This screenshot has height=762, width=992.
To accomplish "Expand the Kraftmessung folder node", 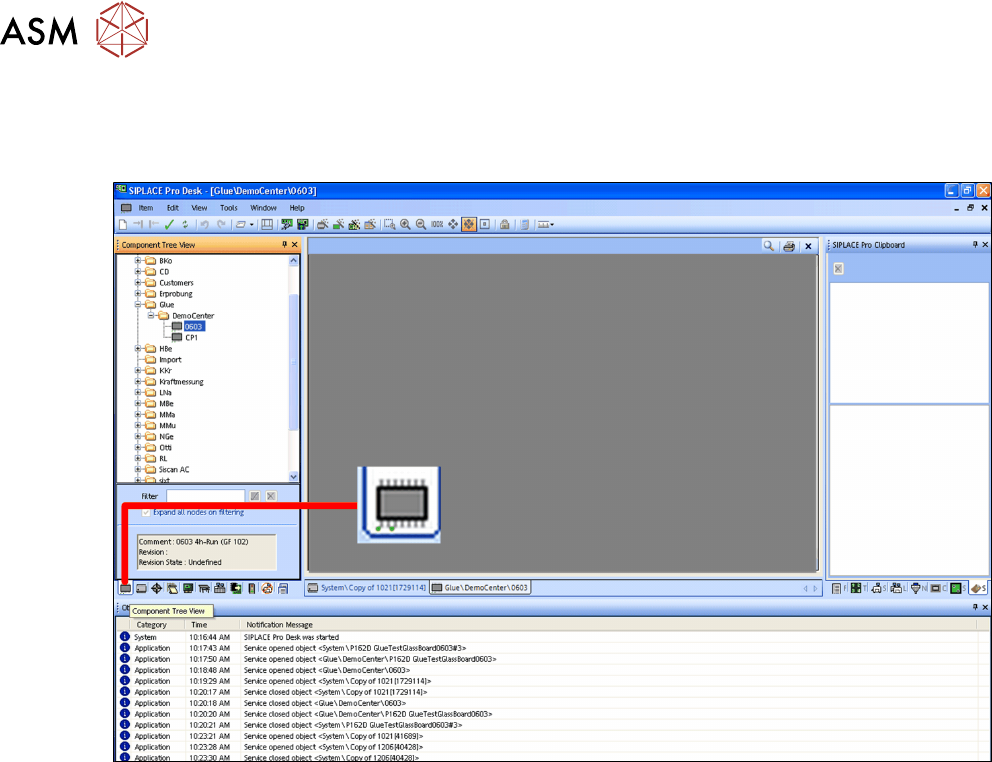I will click(138, 382).
